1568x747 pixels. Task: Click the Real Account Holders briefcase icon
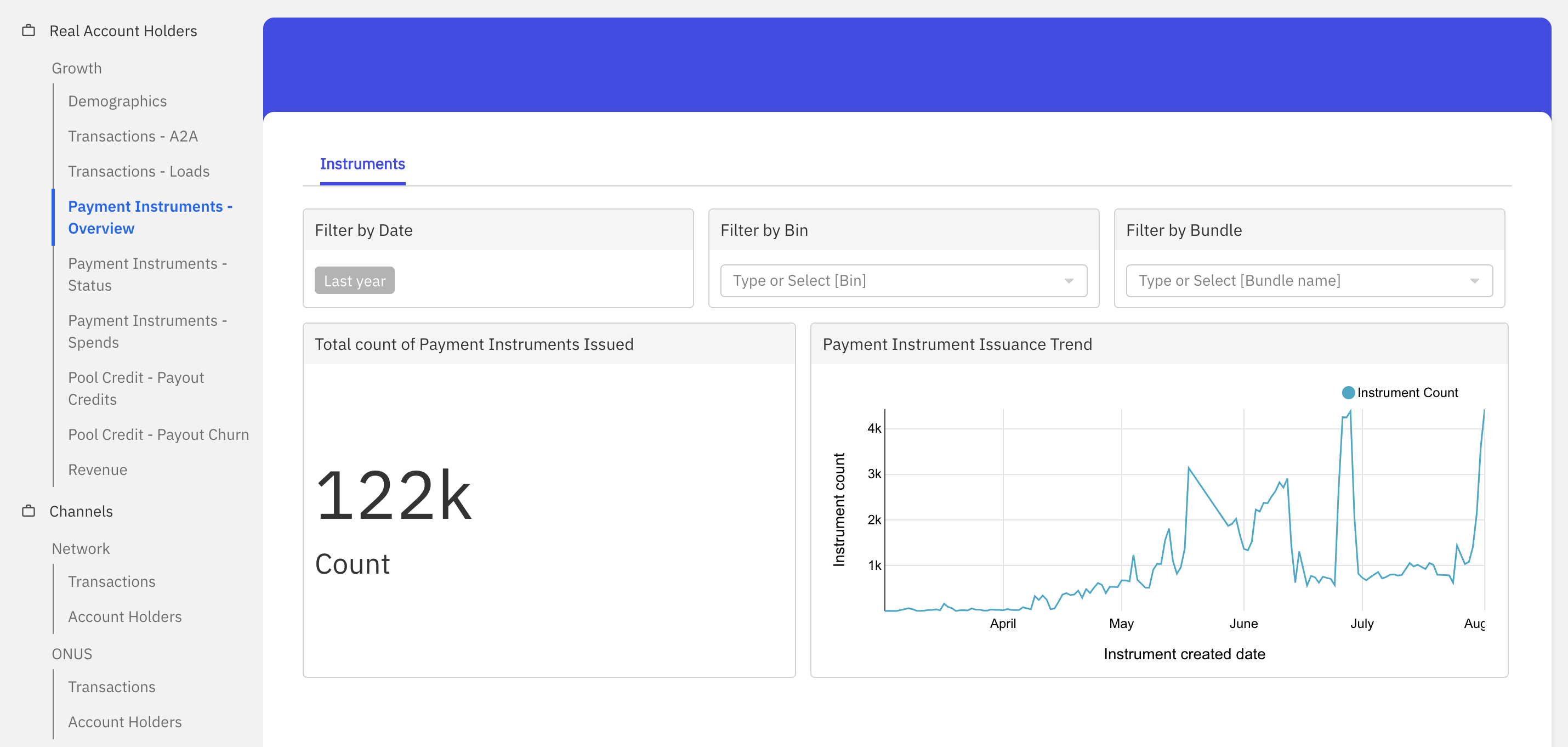point(29,31)
